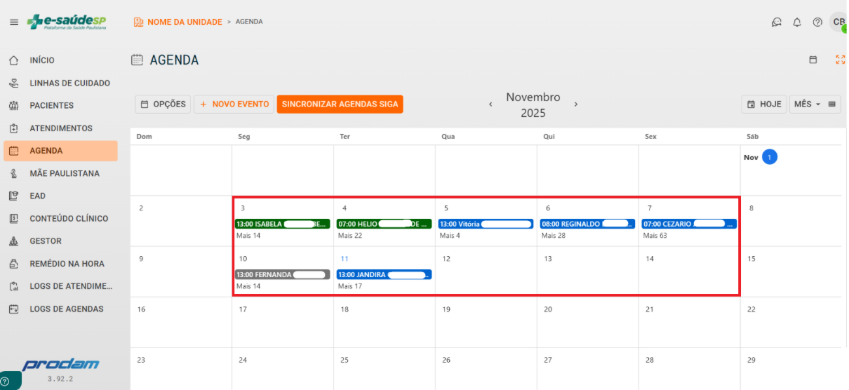
Task: Open the help question mark icon
Action: (x=818, y=22)
